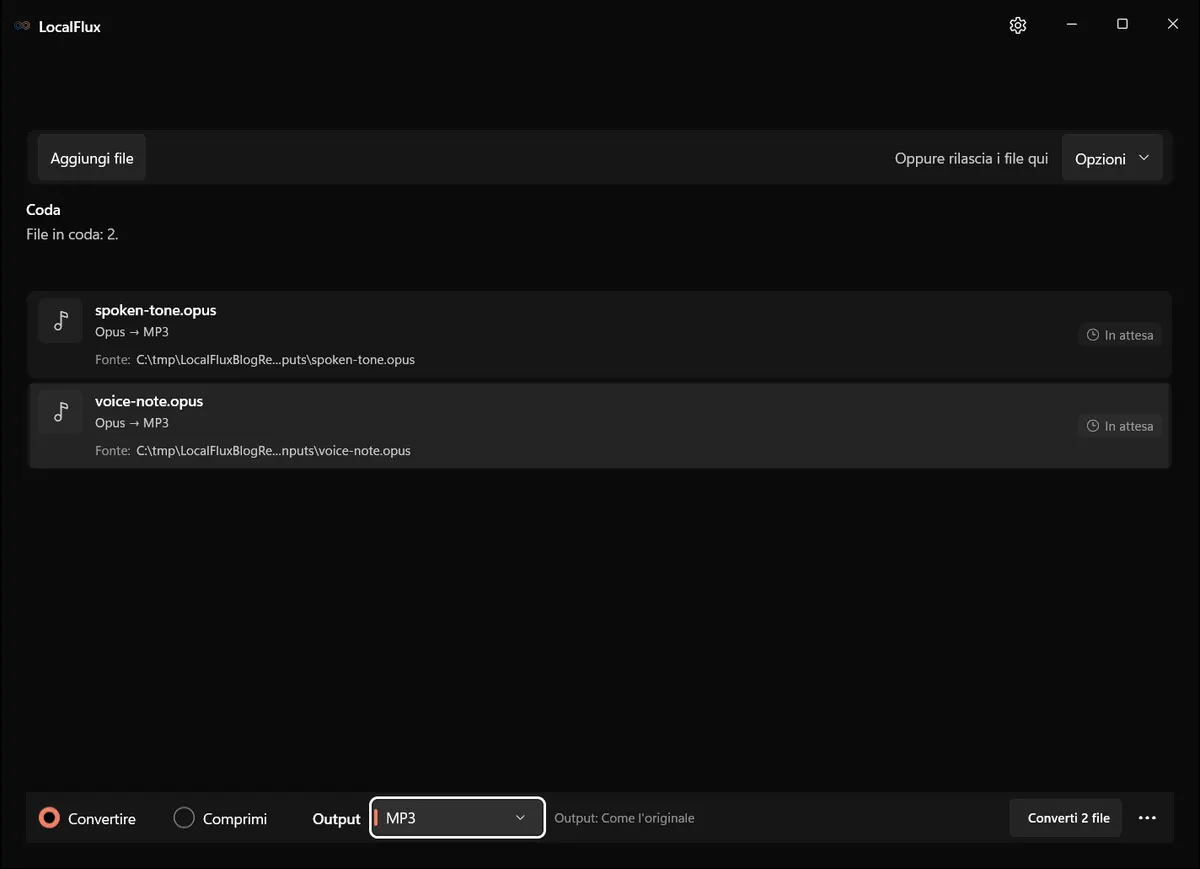Click the In attesa badge for voice-note.opus
The height and width of the screenshot is (869, 1200).
click(1120, 426)
